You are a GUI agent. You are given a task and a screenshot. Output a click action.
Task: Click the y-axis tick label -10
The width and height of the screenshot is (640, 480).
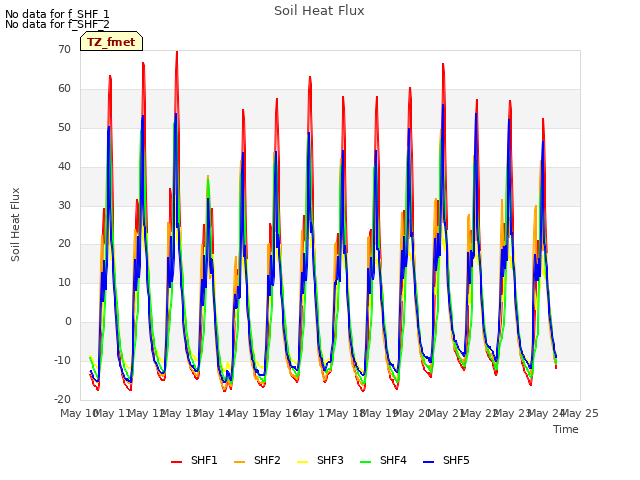62,360
